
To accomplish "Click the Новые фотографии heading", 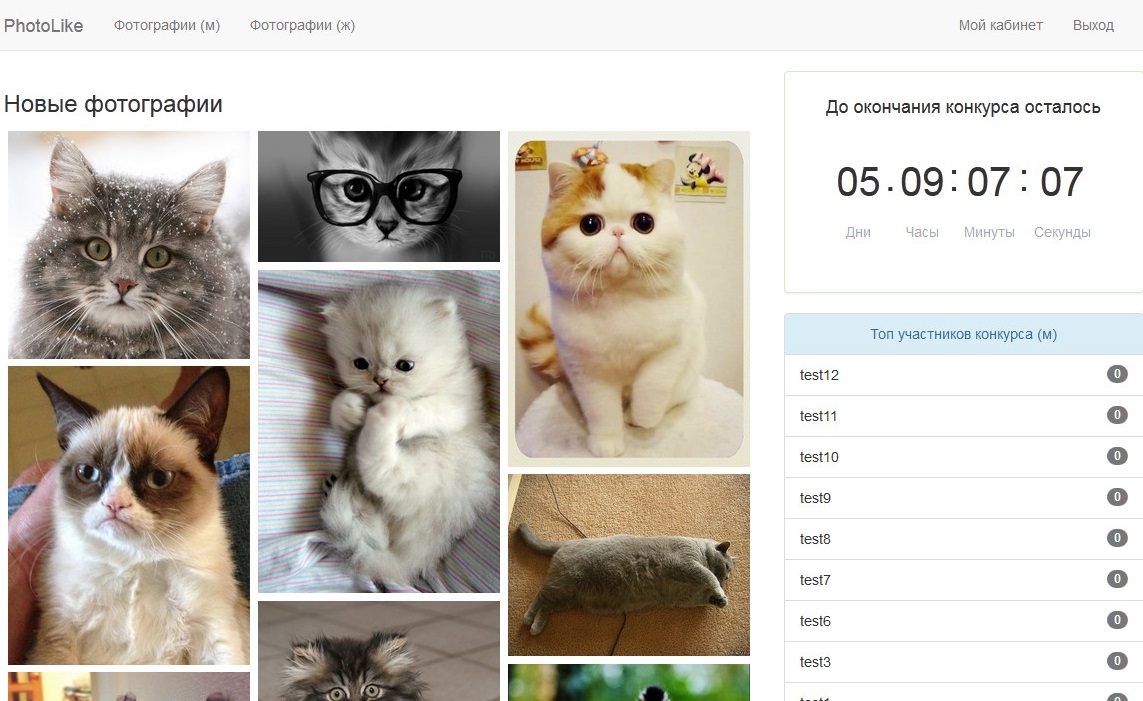I will tap(113, 104).
